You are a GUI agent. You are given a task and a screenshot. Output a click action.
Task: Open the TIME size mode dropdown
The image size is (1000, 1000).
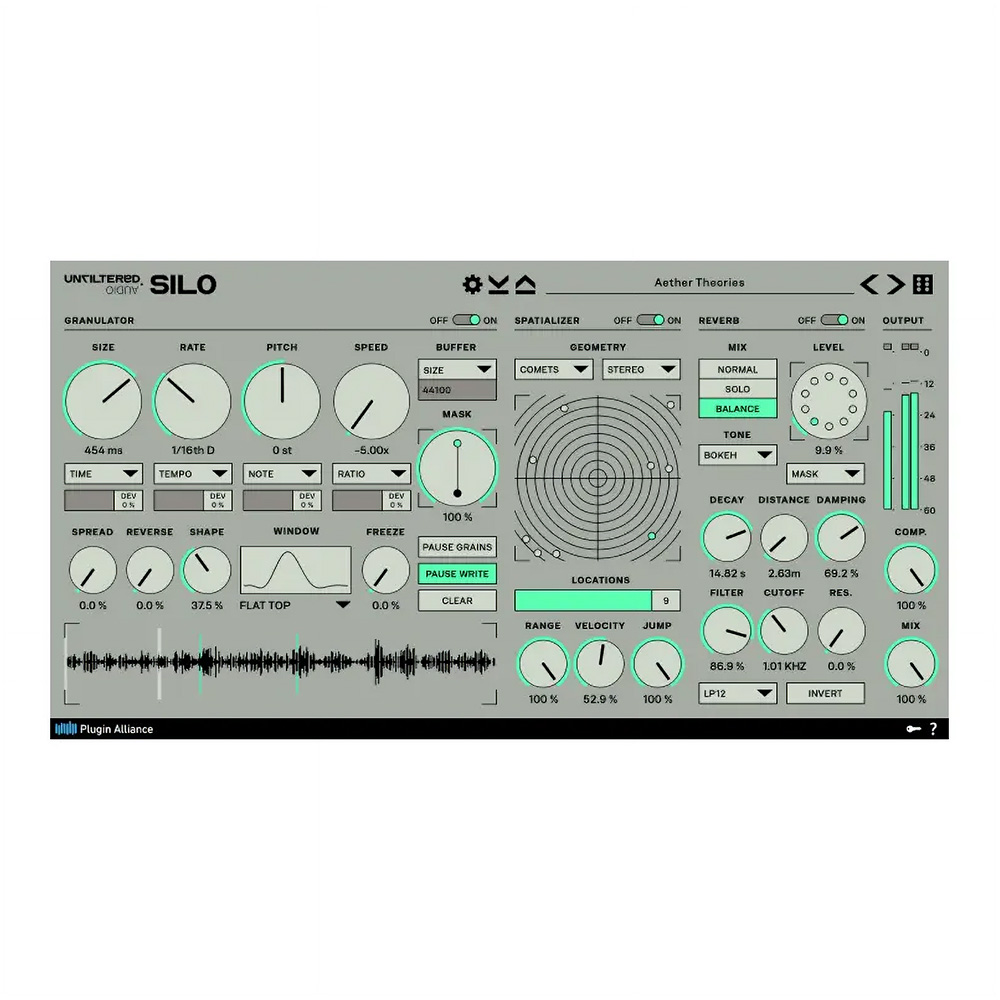(103, 474)
